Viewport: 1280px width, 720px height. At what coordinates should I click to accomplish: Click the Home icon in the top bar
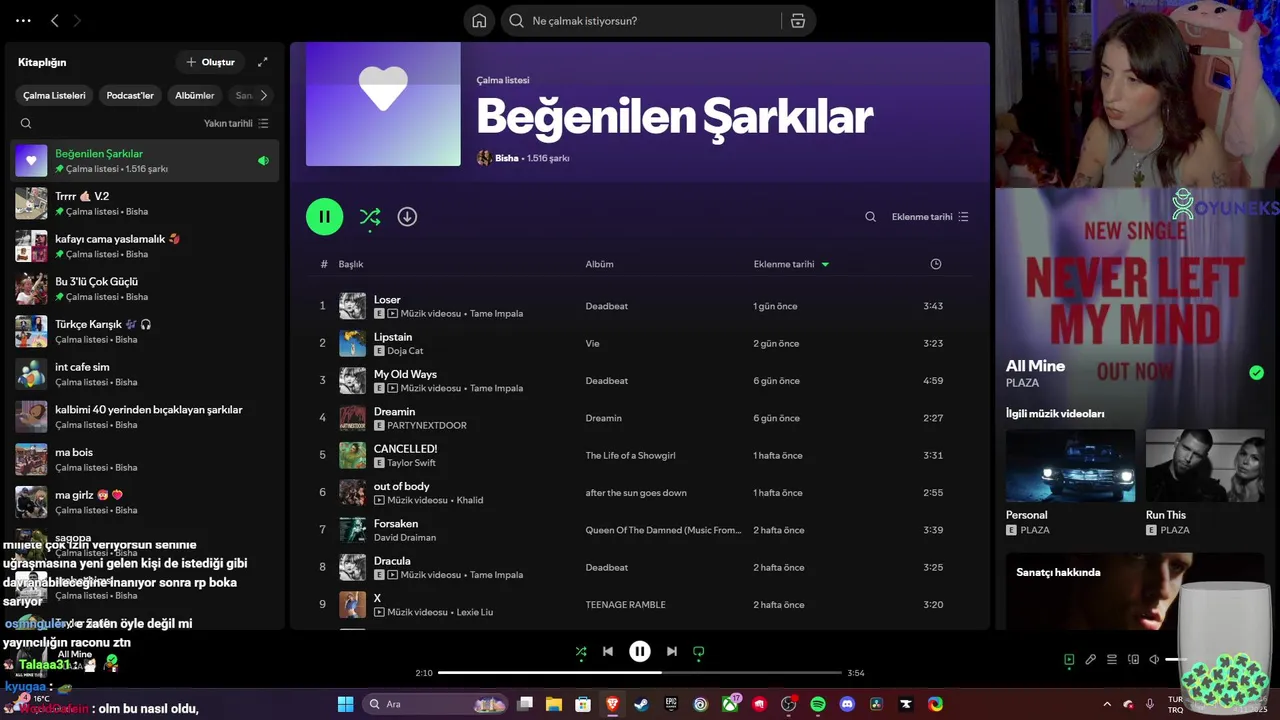(x=479, y=21)
